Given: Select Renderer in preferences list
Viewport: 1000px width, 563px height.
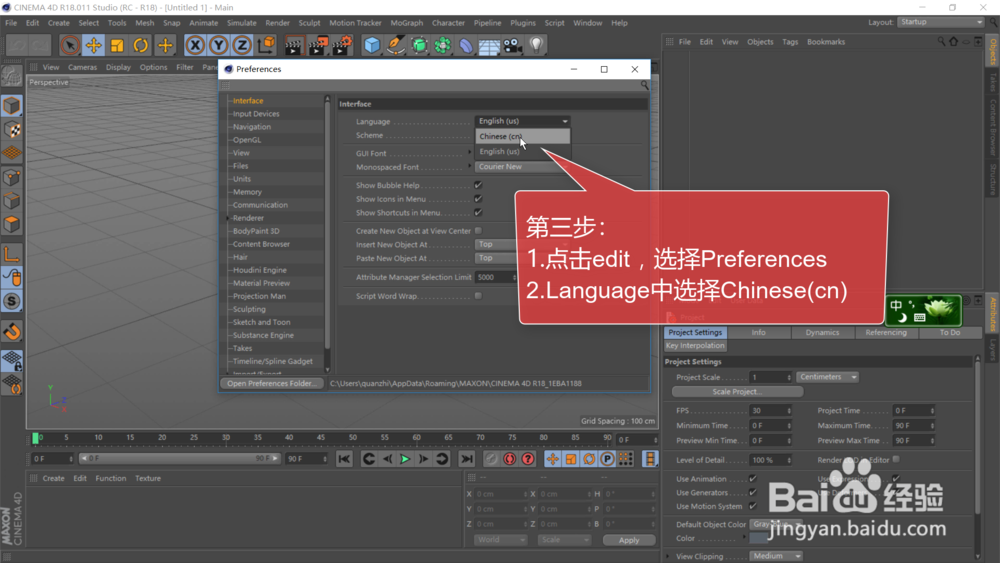Looking at the screenshot, I should 248,218.
